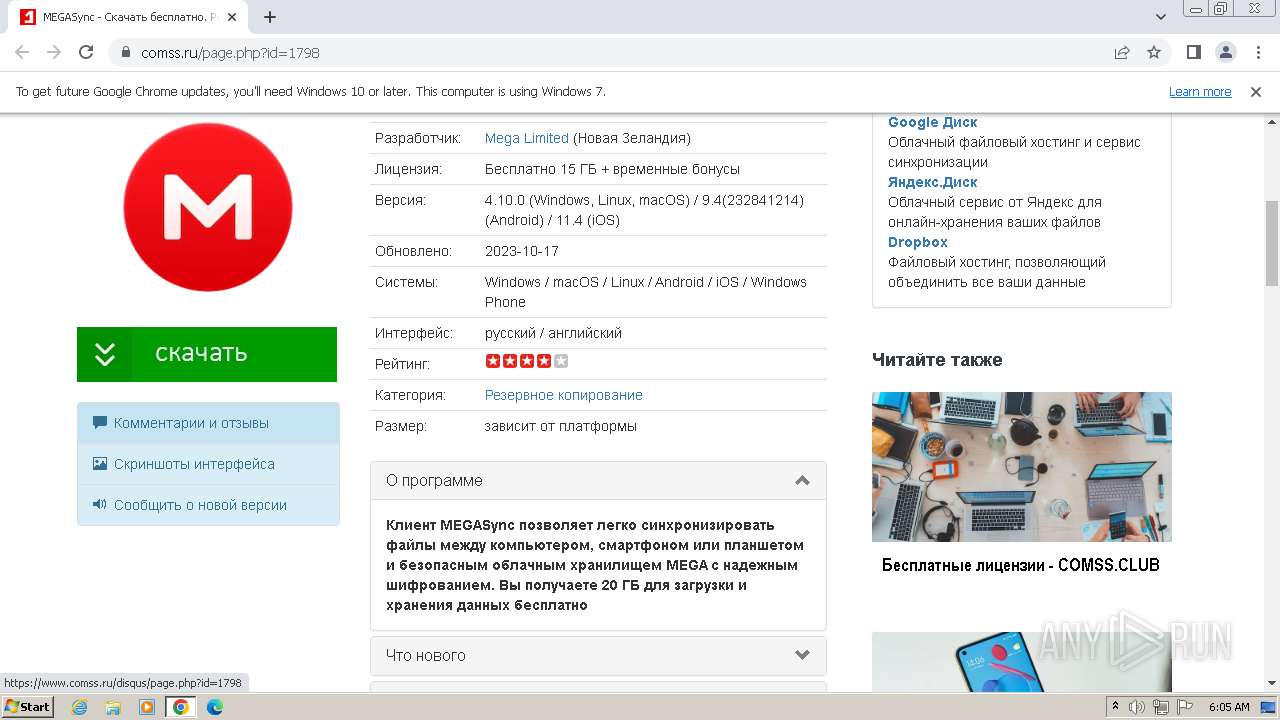Image resolution: width=1280 pixels, height=720 pixels.
Task: Open Chrome three-dot menu
Action: pyautogui.click(x=1257, y=52)
